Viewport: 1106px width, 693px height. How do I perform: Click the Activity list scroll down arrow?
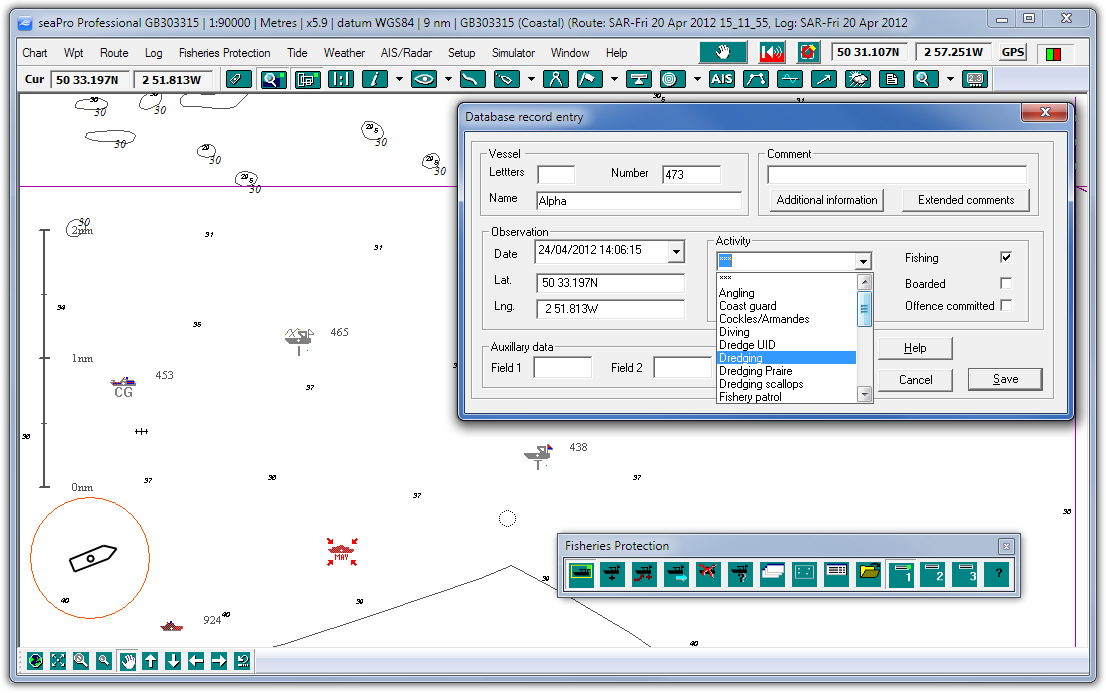coord(865,394)
